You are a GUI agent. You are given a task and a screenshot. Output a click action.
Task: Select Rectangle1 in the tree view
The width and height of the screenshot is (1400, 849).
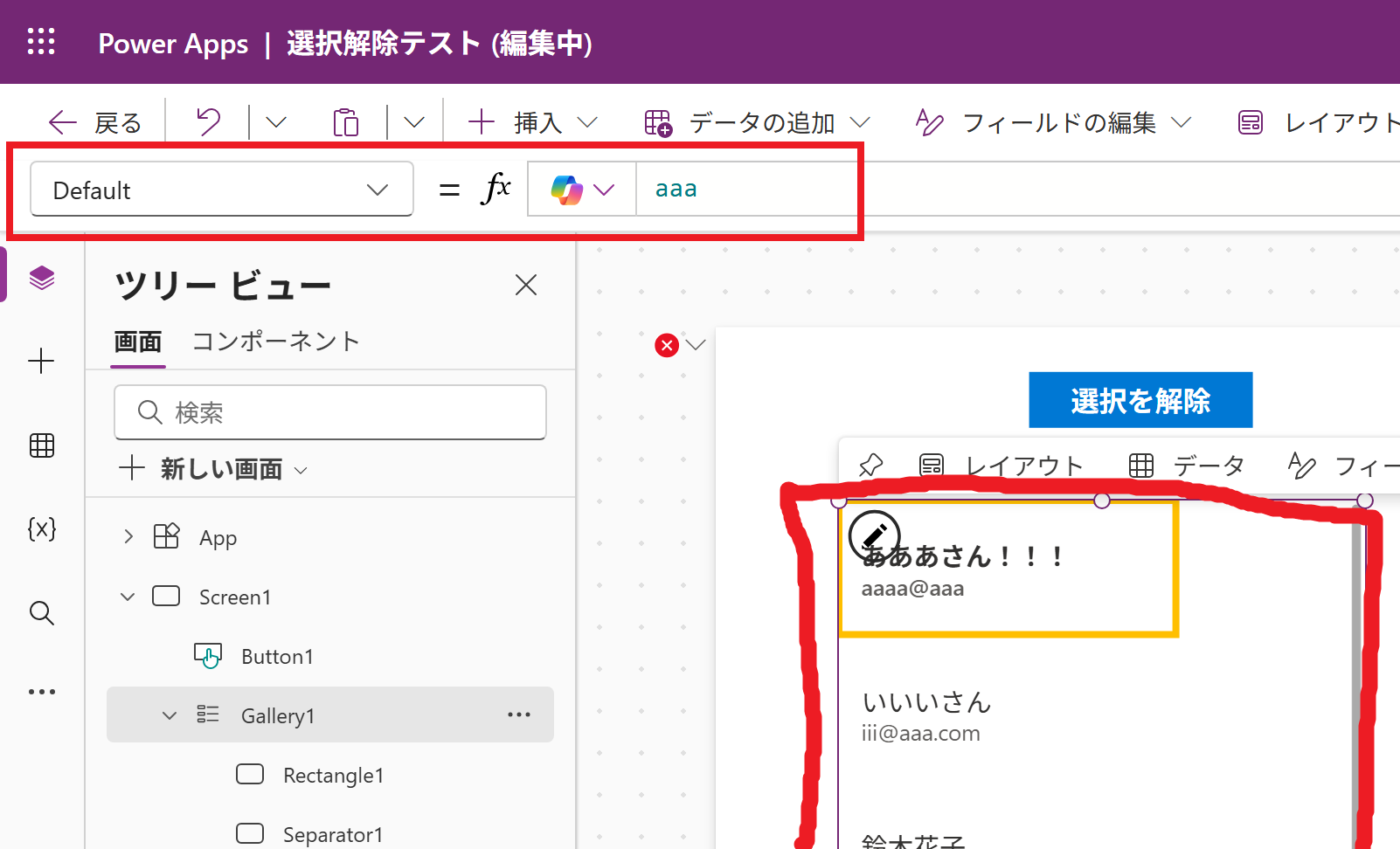[x=333, y=775]
